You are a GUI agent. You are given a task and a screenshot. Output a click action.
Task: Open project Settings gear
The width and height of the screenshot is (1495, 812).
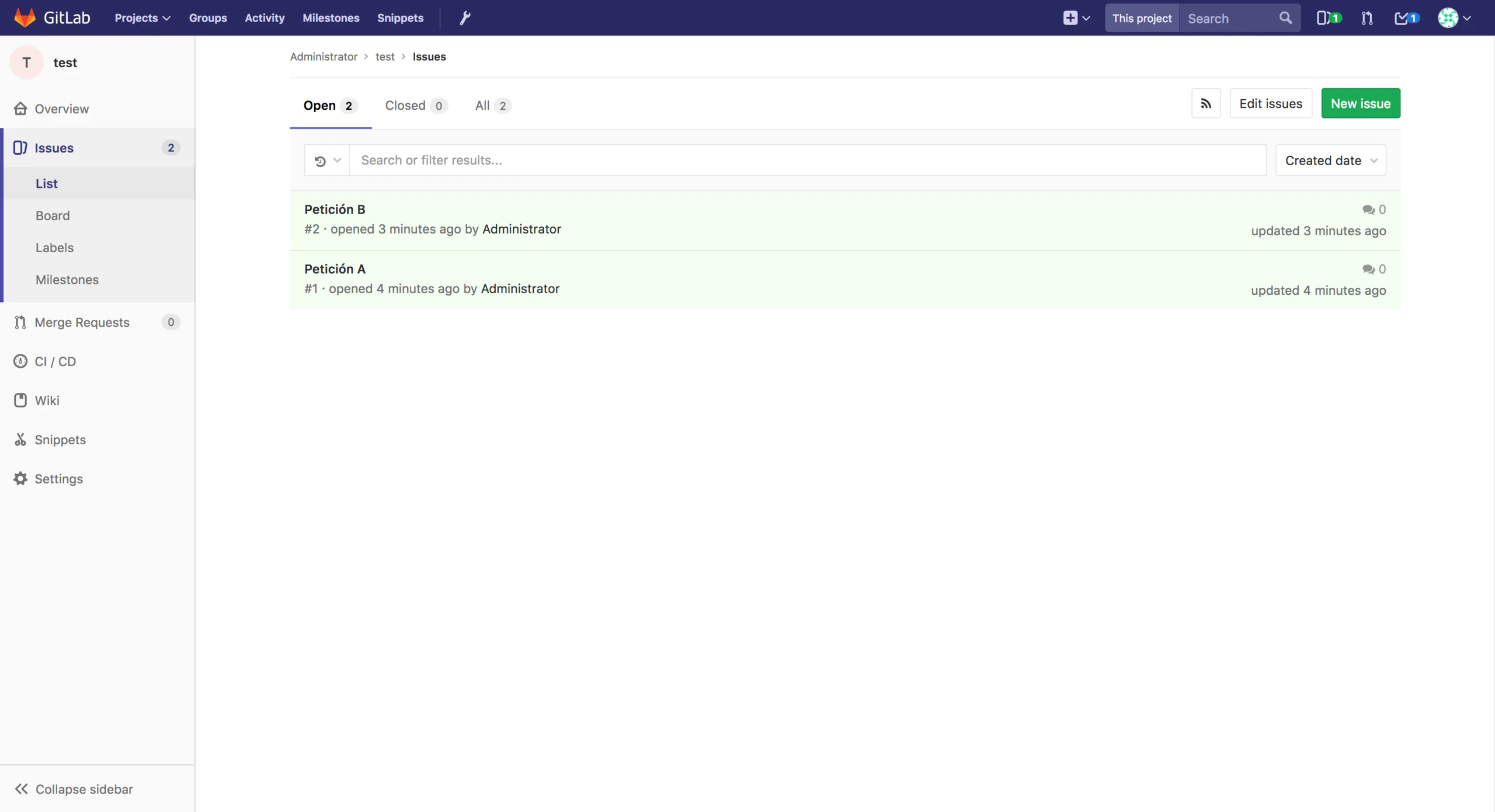pyautogui.click(x=58, y=479)
